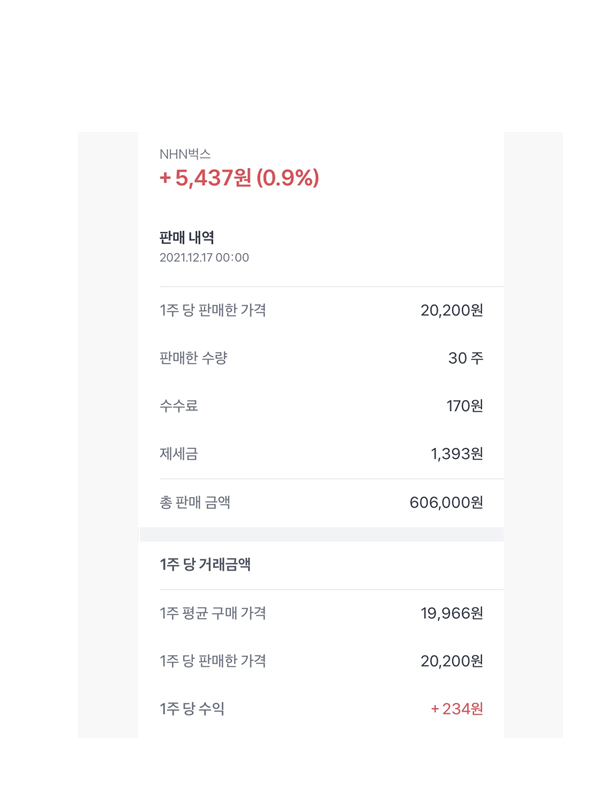
Task: Select the 20,200원 value above 1주 당 수익
Action: [x=451, y=661]
